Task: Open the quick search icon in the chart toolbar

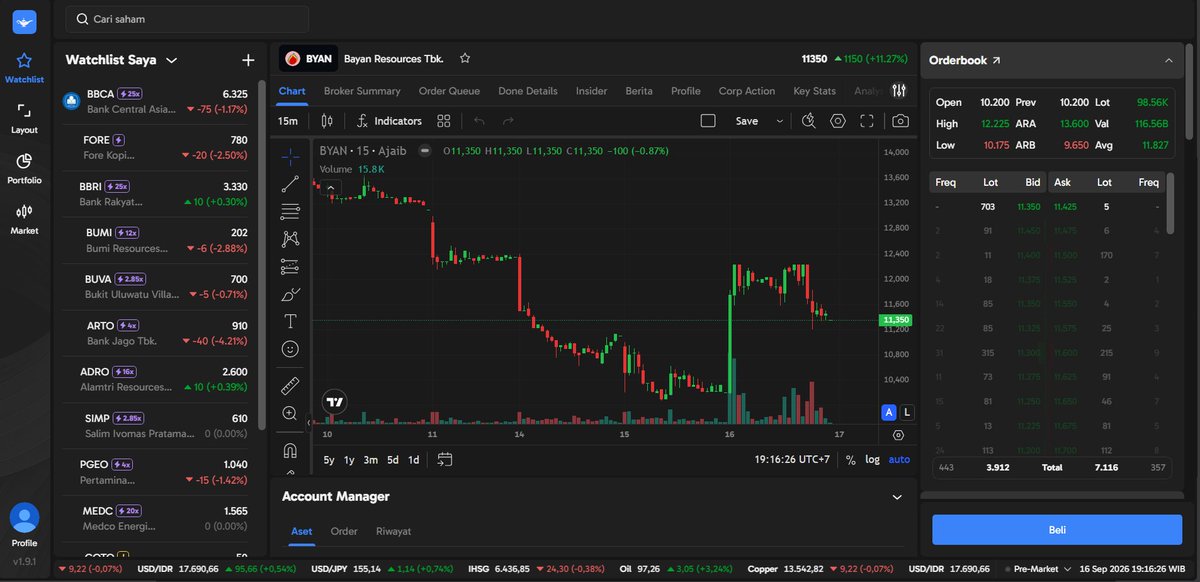Action: pyautogui.click(x=809, y=121)
